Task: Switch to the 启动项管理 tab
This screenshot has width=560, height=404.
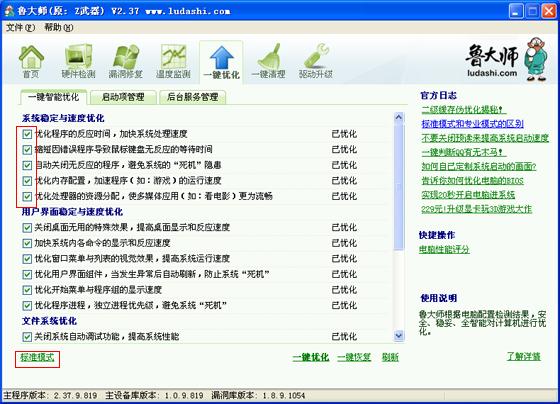Action: pos(123,97)
